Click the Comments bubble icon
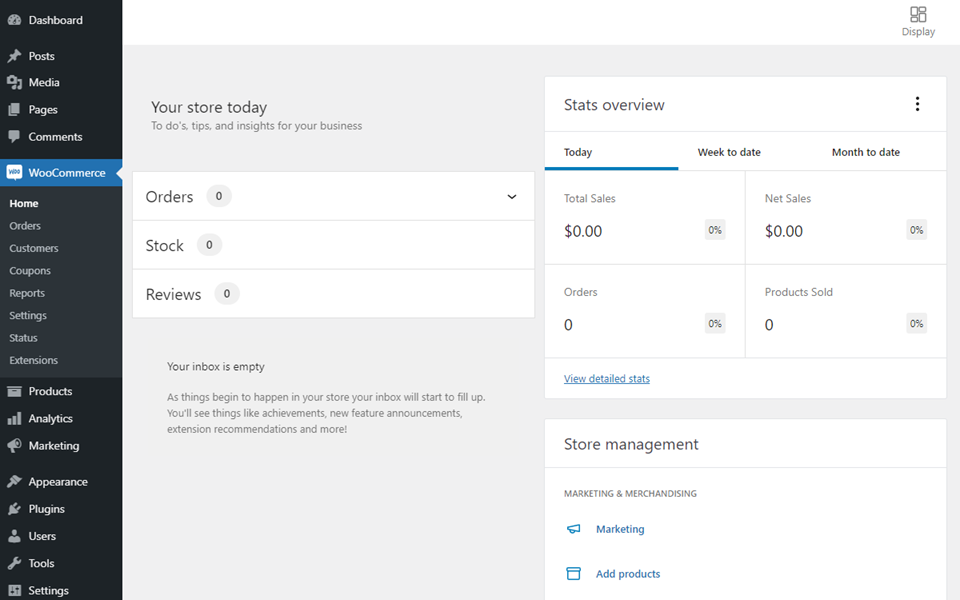This screenshot has width=960, height=600. point(14,137)
